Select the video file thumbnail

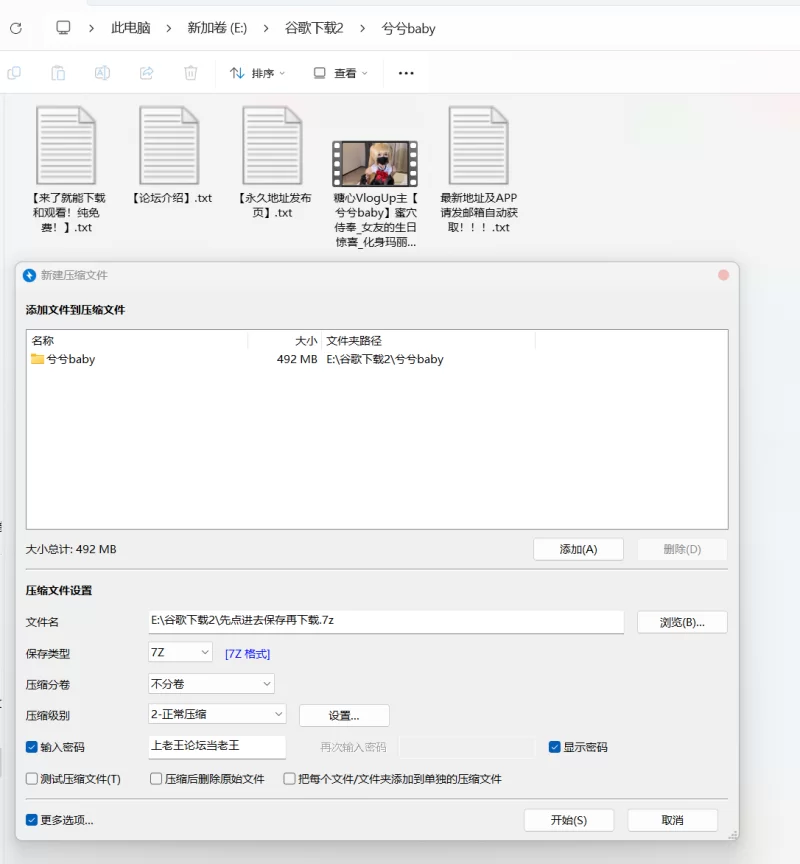click(375, 164)
